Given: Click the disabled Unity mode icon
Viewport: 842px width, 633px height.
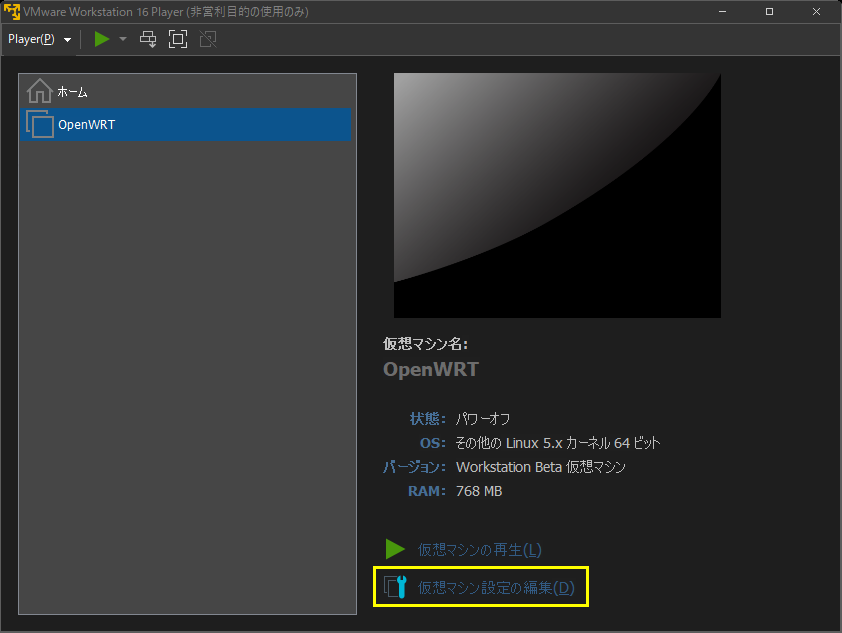Looking at the screenshot, I should [x=208, y=39].
